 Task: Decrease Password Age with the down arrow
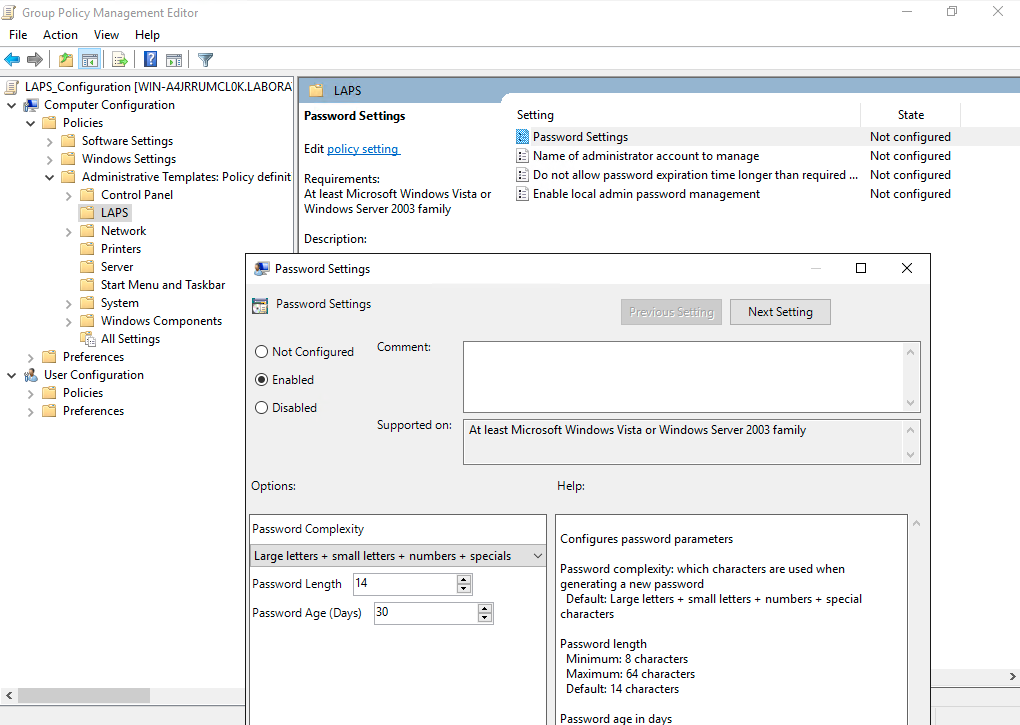[485, 618]
